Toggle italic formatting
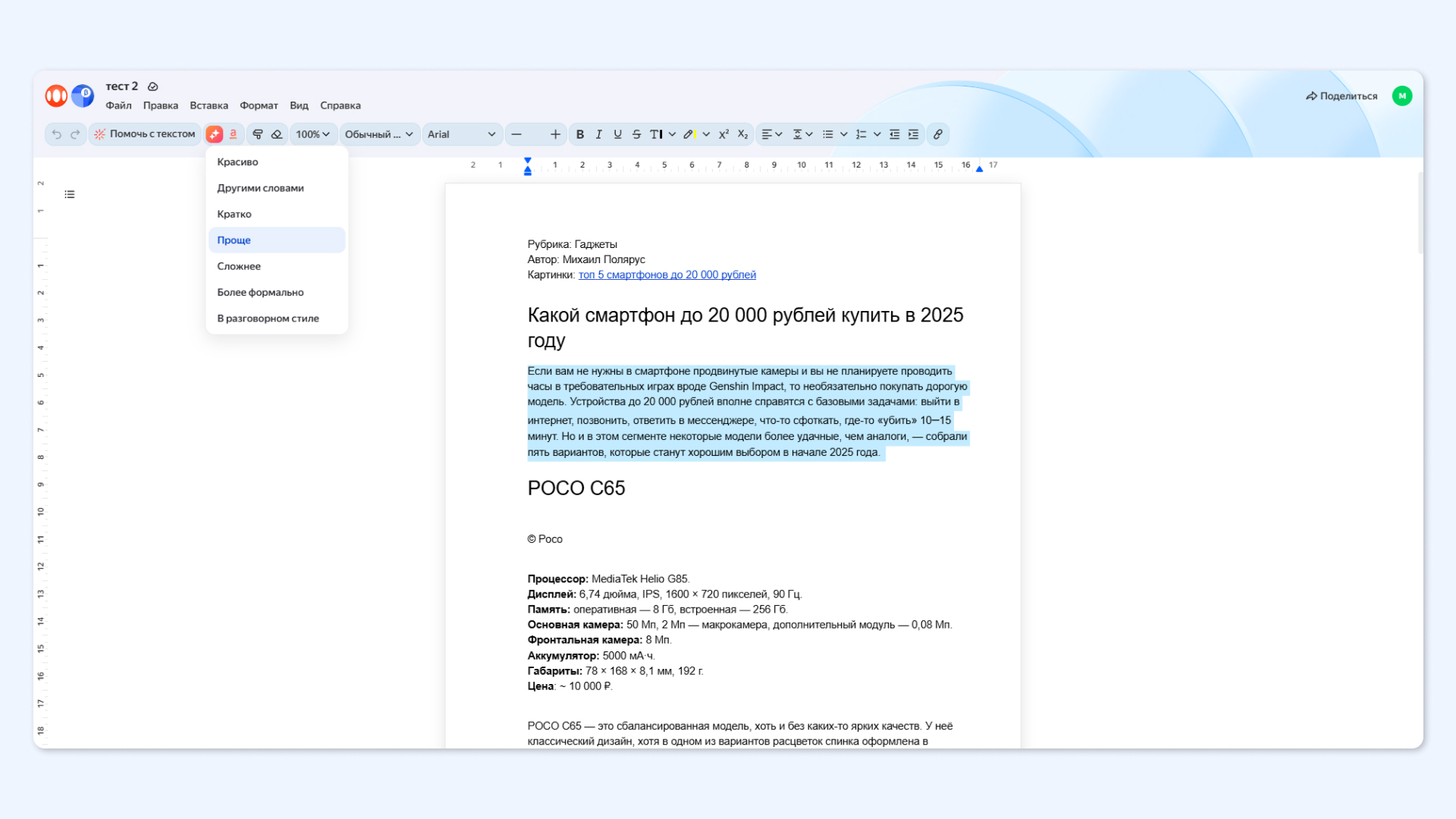Viewport: 1456px width, 819px height. click(x=599, y=134)
